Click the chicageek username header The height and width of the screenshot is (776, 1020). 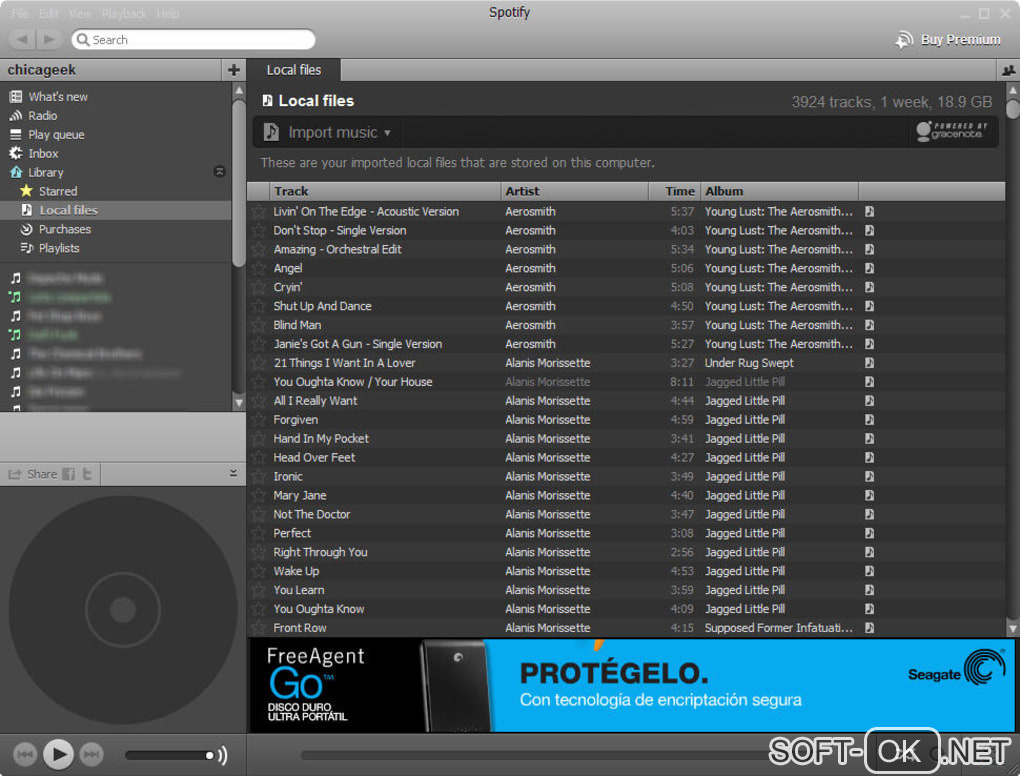pos(42,70)
